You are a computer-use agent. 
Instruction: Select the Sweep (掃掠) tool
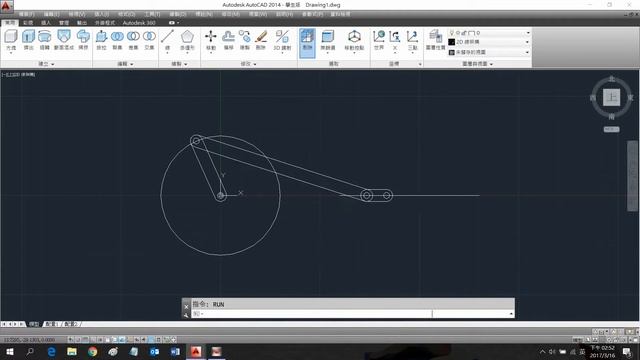(x=83, y=40)
